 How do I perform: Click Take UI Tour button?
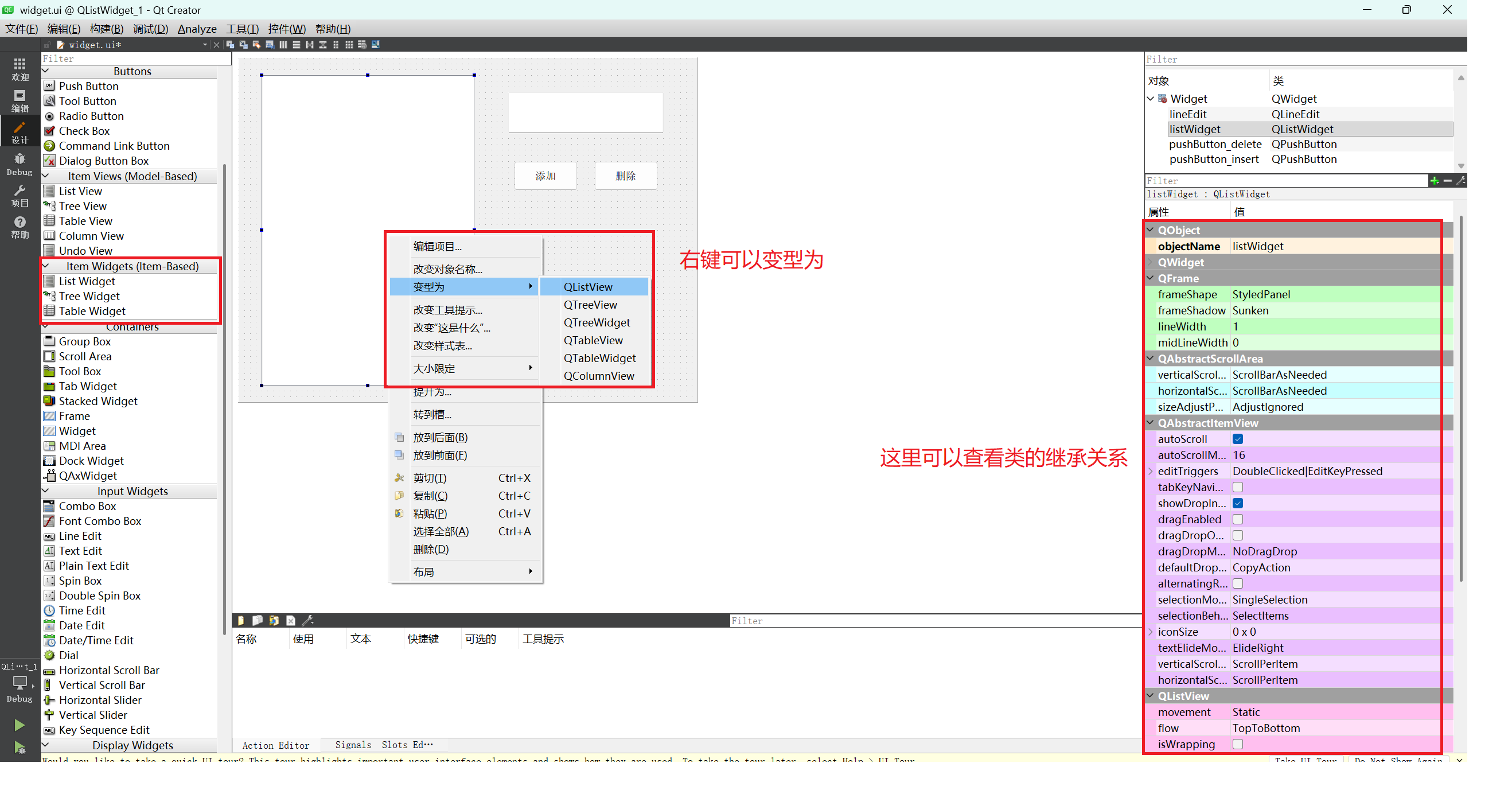coord(1306,760)
